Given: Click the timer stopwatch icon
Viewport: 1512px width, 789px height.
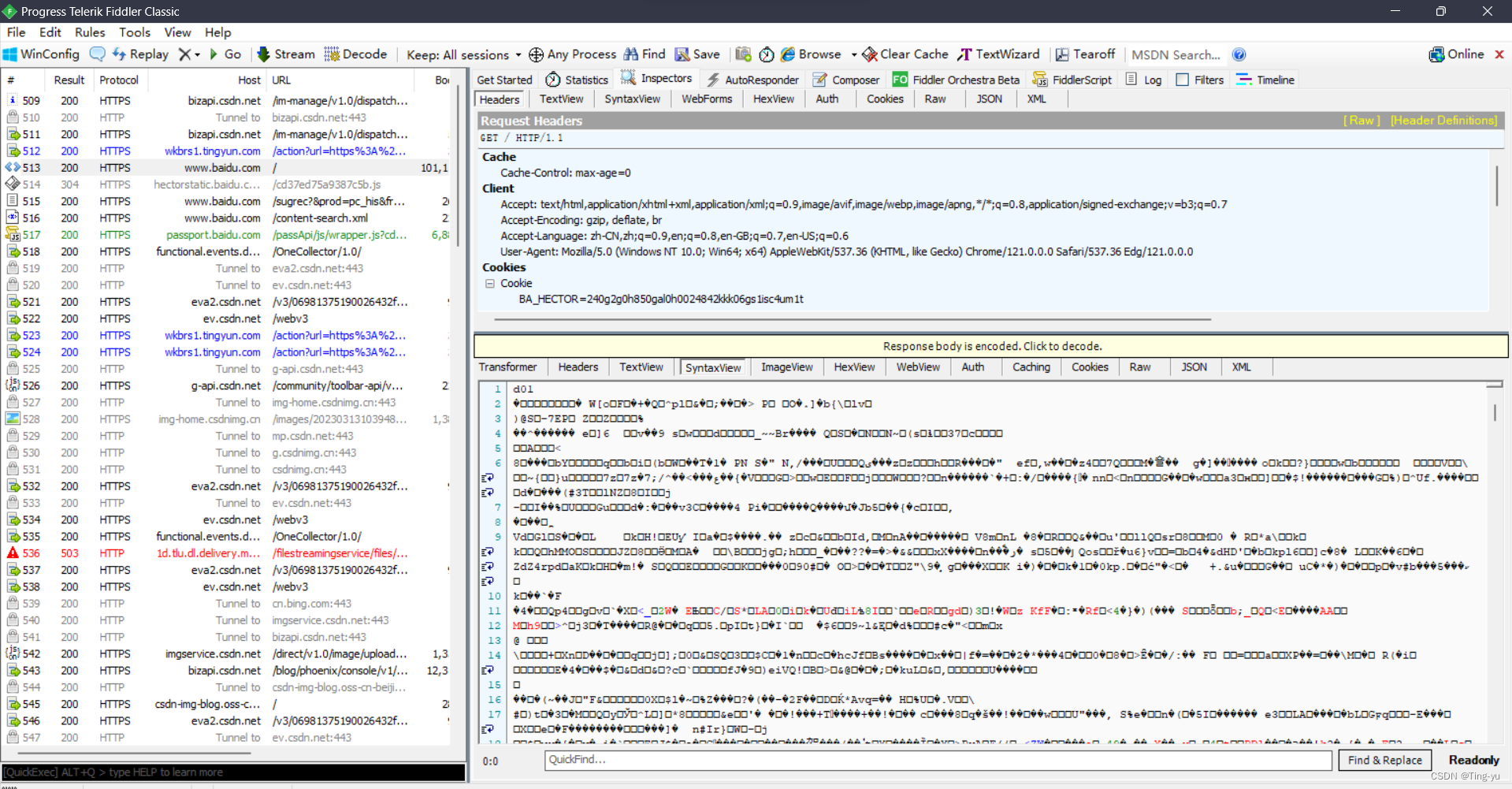Looking at the screenshot, I should (767, 54).
